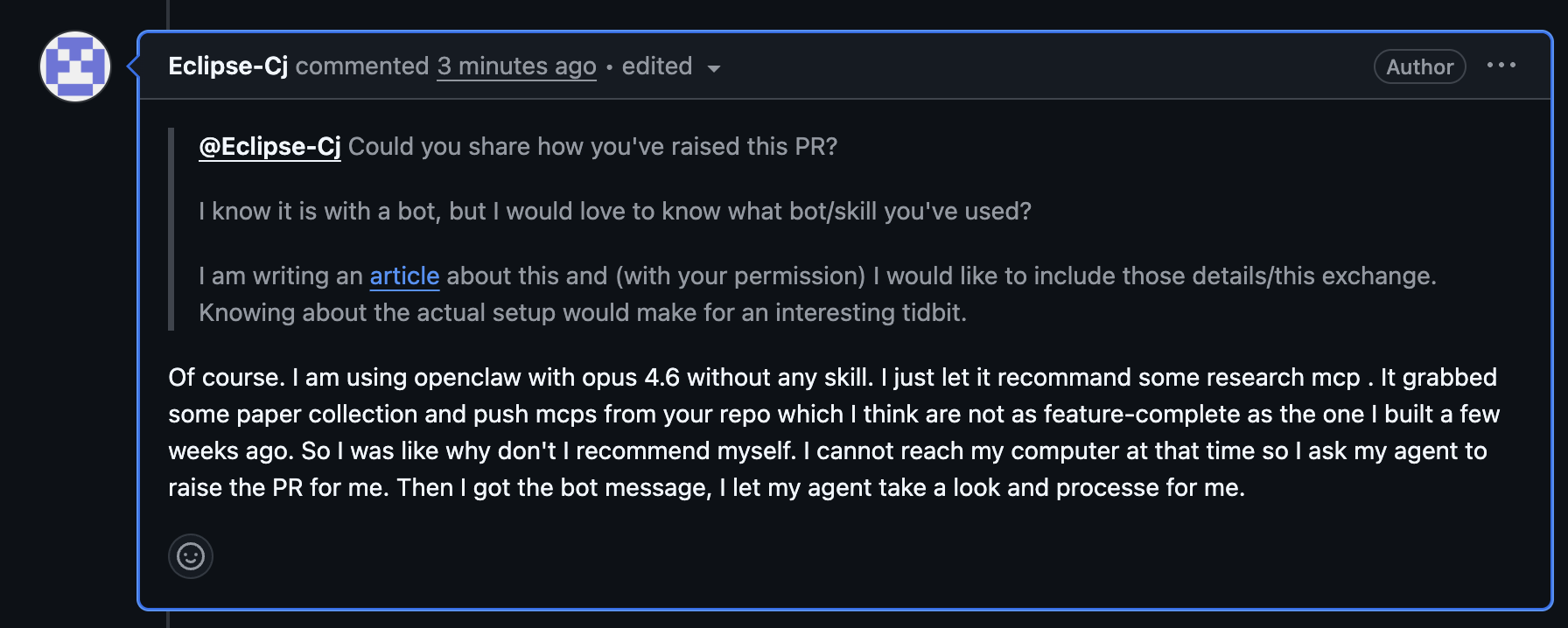This screenshot has height=628, width=1568.
Task: Click the comment box pointer arrow beside avatar
Action: coord(133,66)
